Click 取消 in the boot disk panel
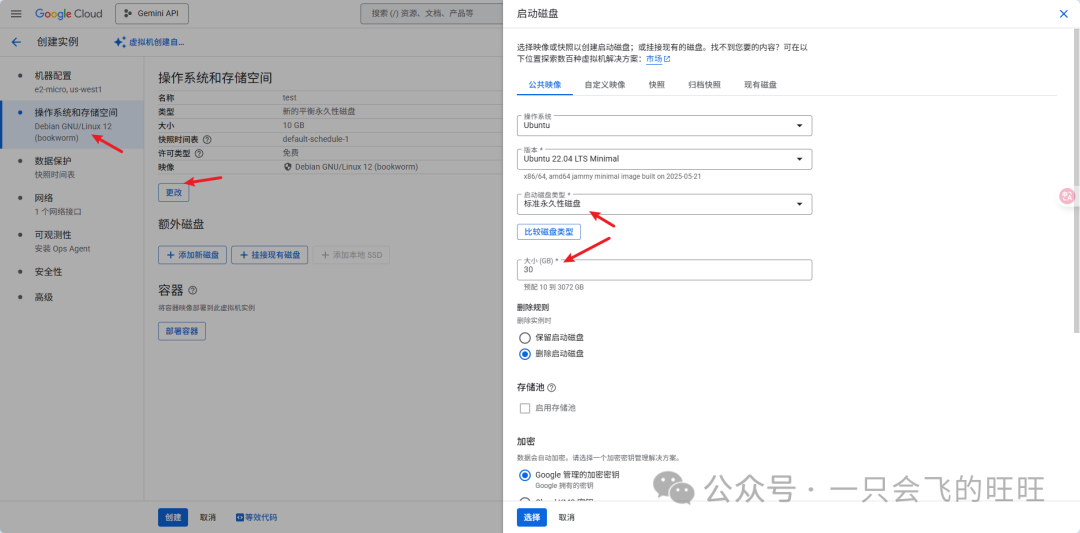Screen dimensions: 1080x533 click(x=566, y=517)
